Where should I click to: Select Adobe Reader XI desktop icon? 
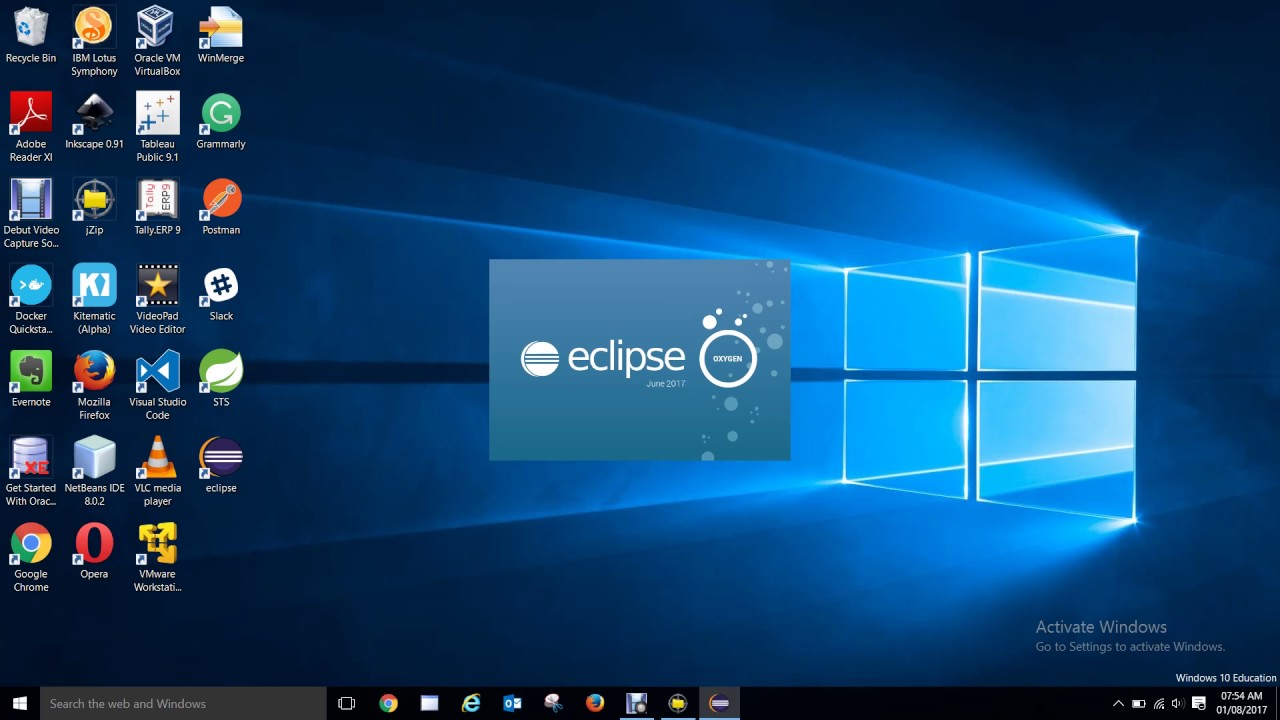(31, 128)
